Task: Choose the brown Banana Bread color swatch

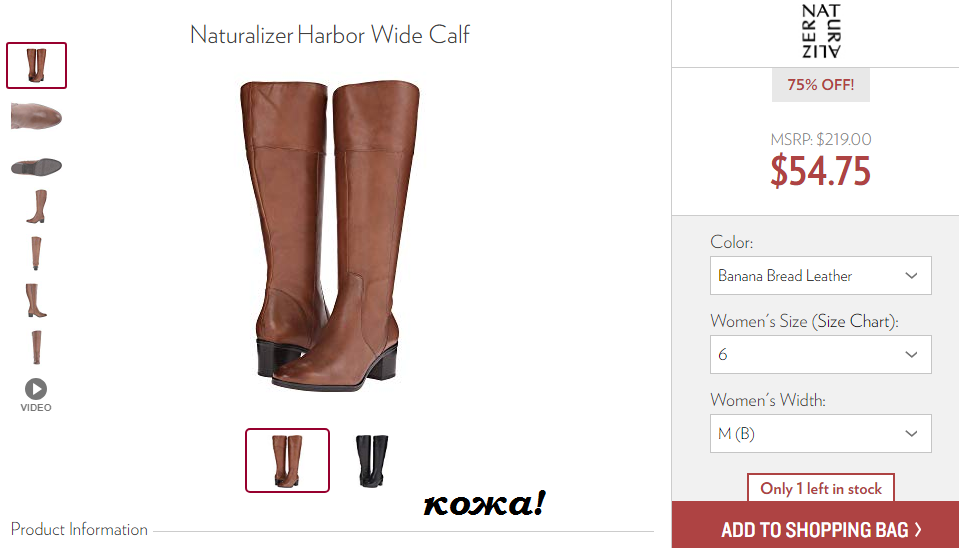Action: coord(287,461)
